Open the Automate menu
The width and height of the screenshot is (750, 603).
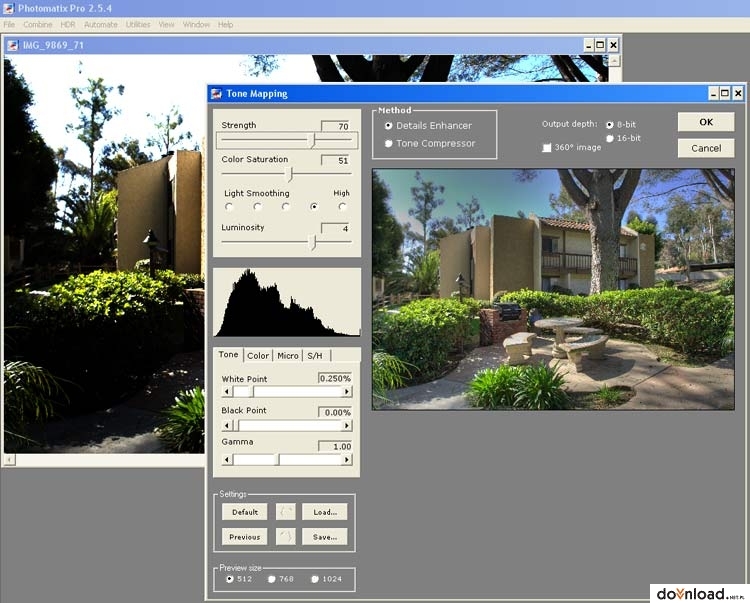[x=101, y=24]
